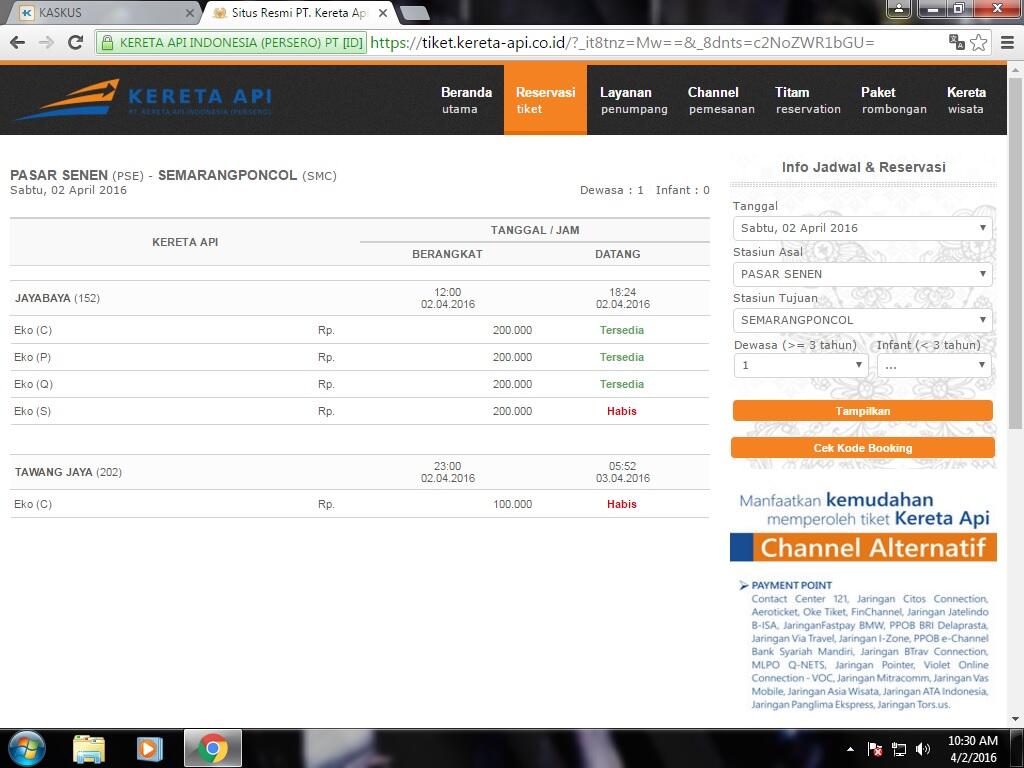This screenshot has width=1024, height=768.
Task: Click Habis status for Tawang Jaya Eko (C)
Action: [622, 504]
